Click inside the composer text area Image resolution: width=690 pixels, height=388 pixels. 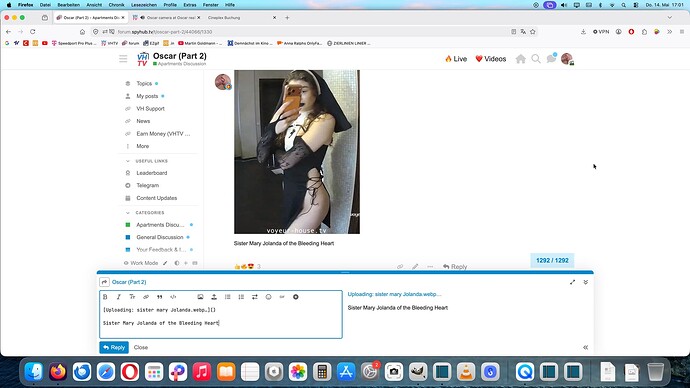221,320
